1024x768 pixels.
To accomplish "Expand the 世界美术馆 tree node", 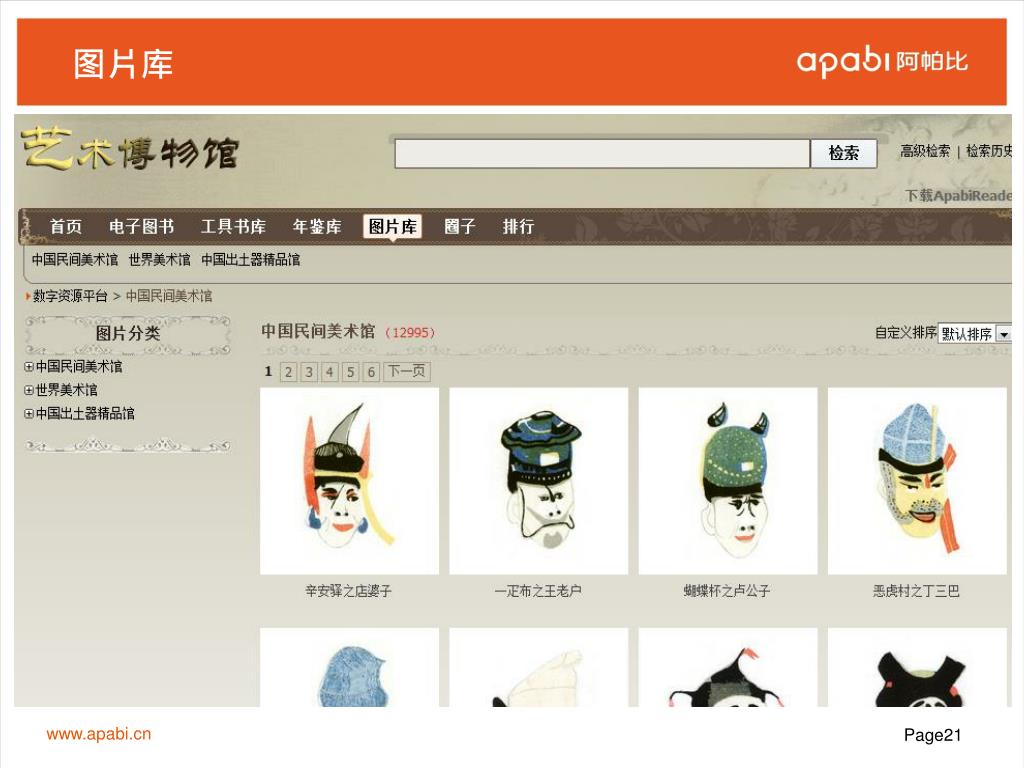I will pyautogui.click(x=29, y=391).
